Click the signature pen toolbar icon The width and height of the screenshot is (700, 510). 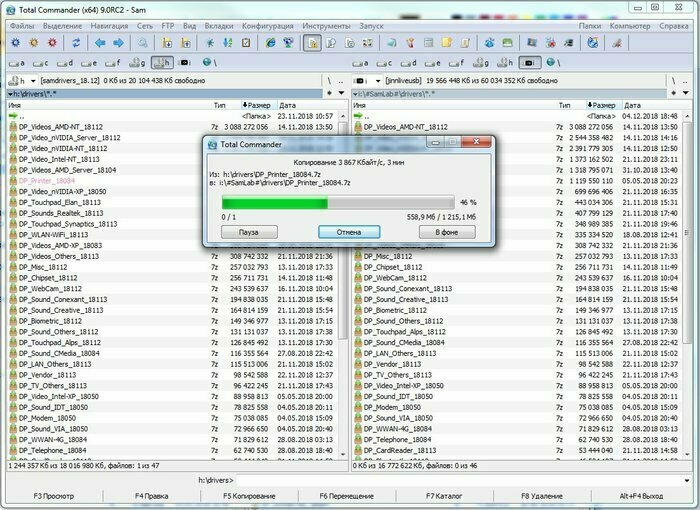pyautogui.click(x=617, y=43)
